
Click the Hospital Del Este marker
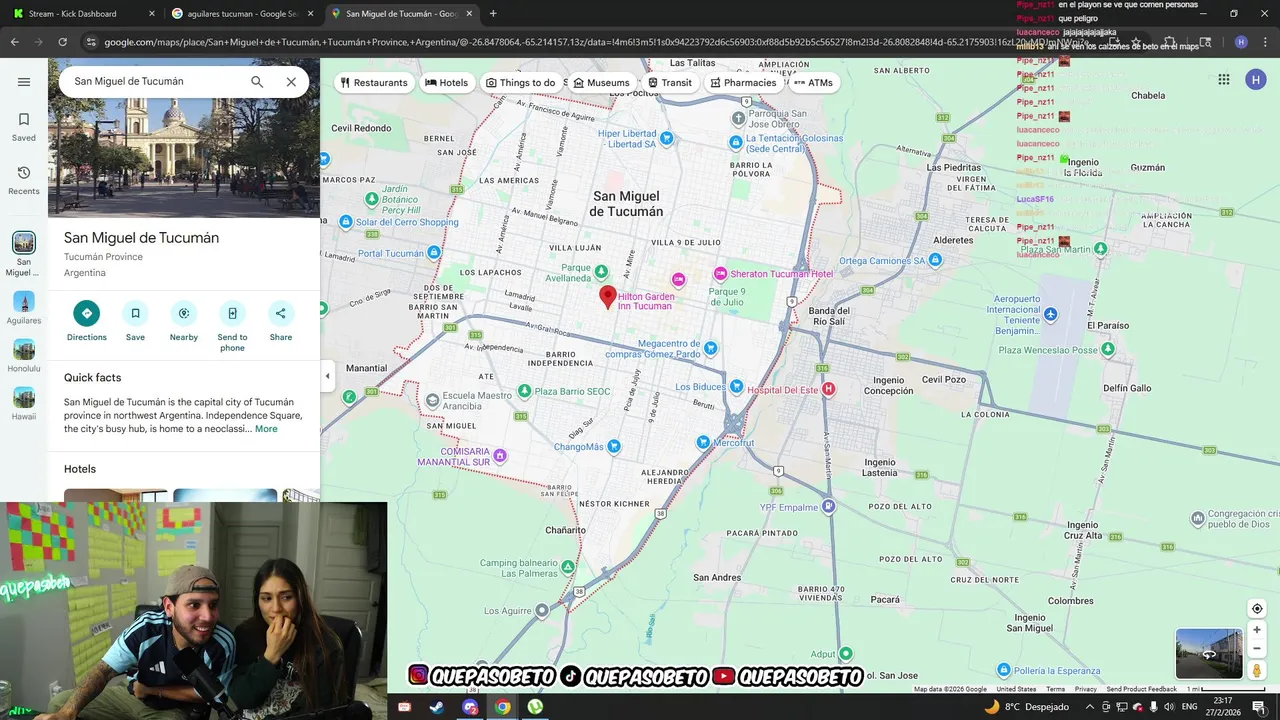(828, 389)
